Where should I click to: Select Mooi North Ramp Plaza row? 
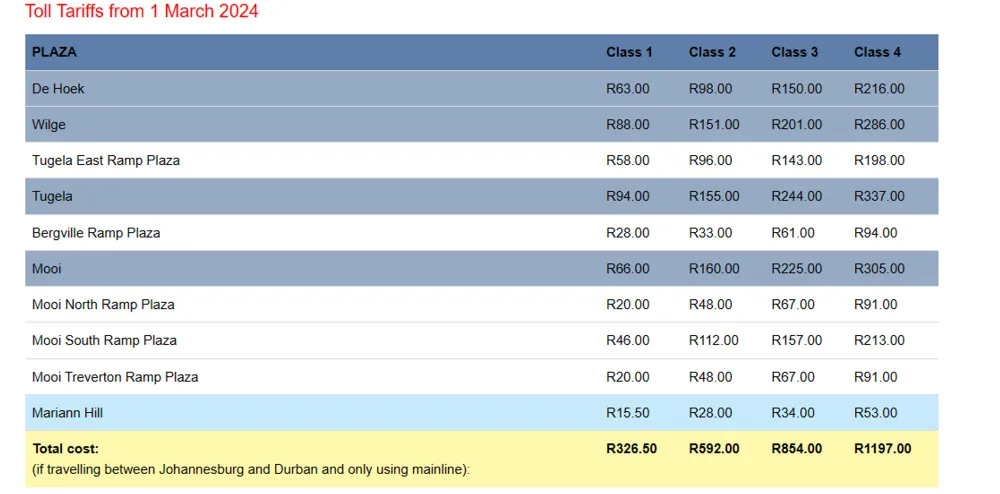(x=482, y=305)
